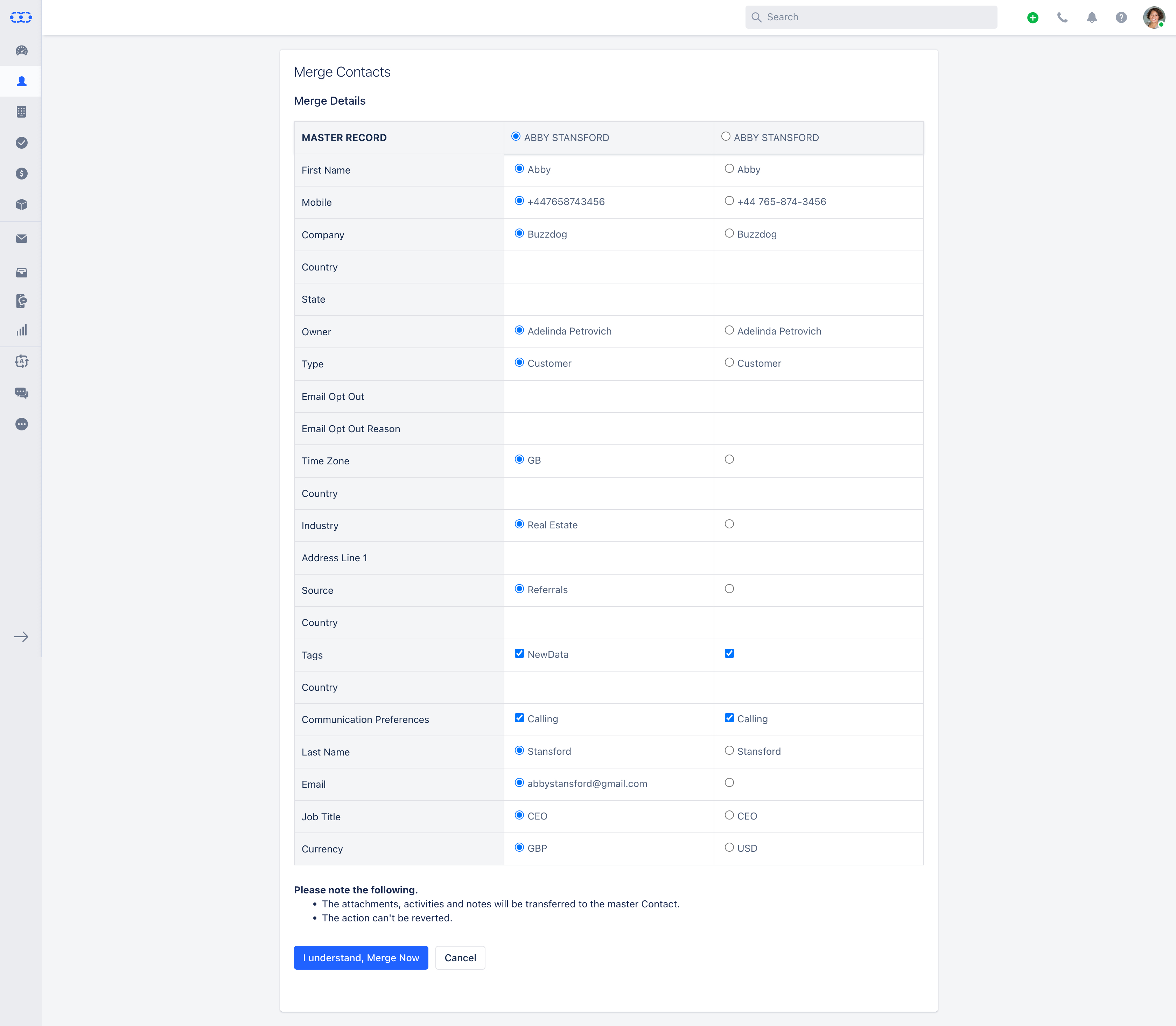Choose mobile +44 765-874-3456
Screen dimensions: 1176x1026
tap(729, 201)
